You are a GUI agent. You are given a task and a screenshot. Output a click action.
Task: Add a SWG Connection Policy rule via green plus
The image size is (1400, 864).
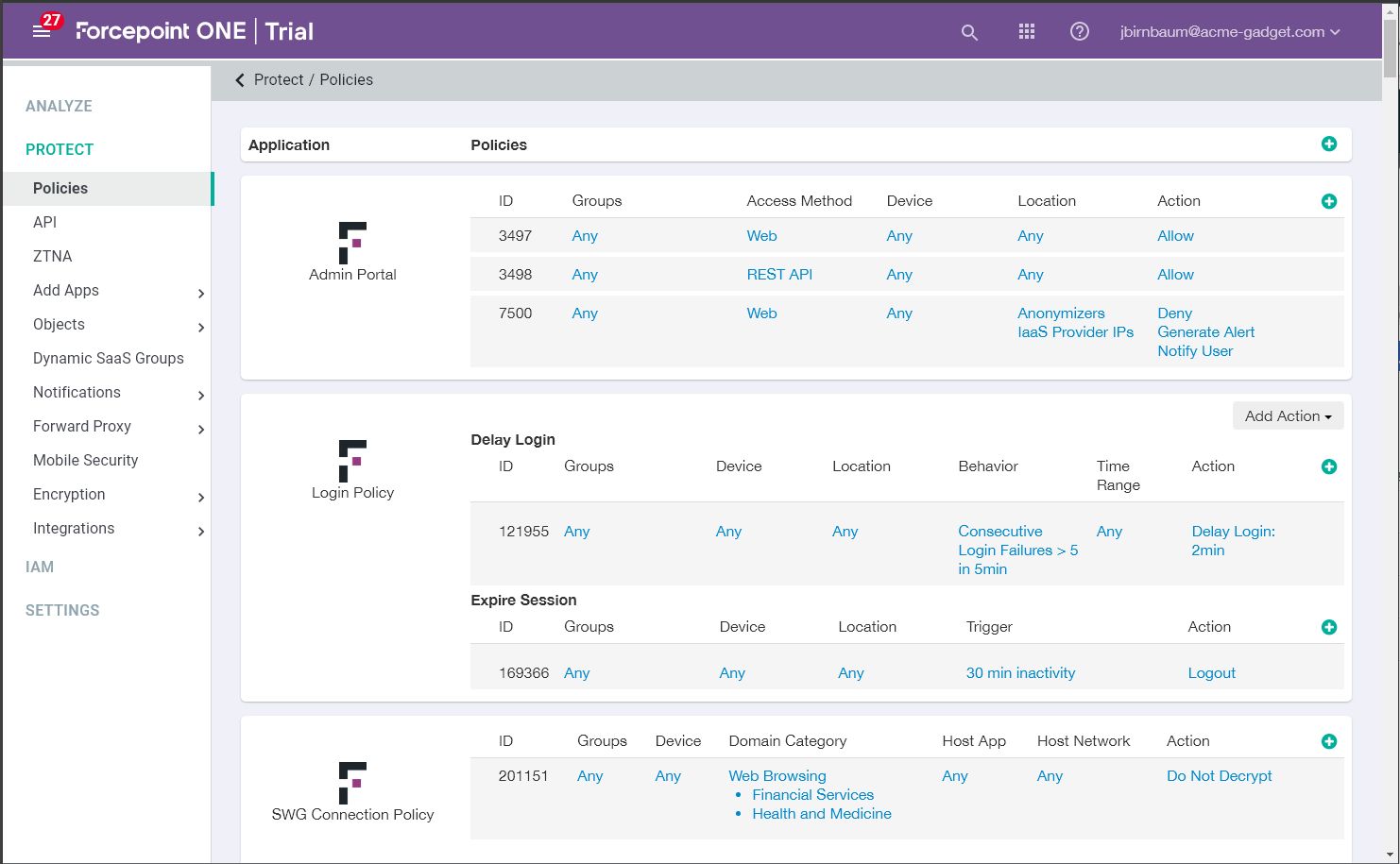click(1329, 741)
